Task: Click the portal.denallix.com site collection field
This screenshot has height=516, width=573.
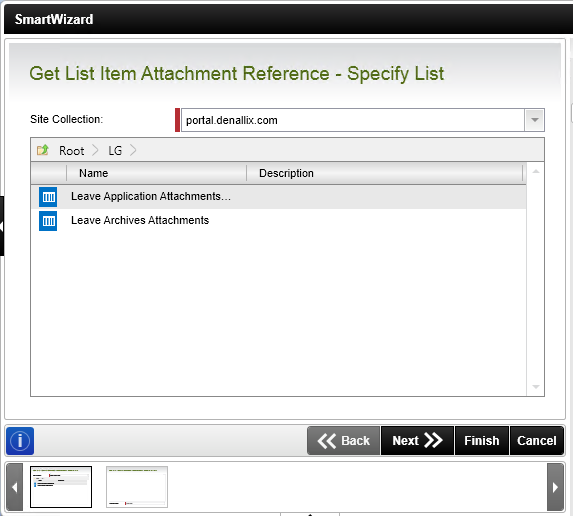Action: tap(353, 120)
